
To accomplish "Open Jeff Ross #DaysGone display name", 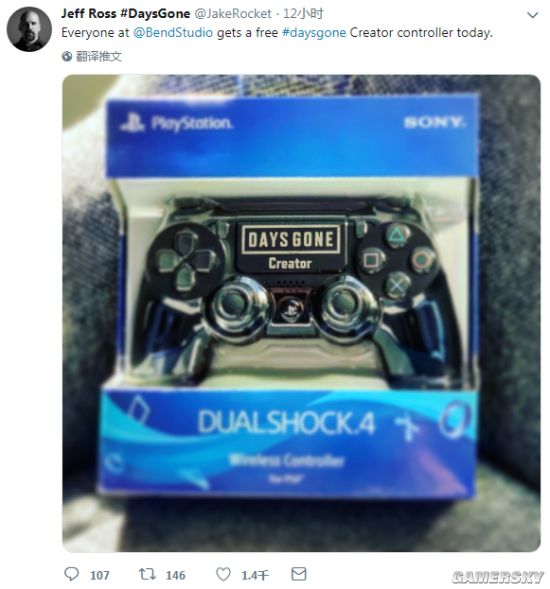I will pyautogui.click(x=126, y=14).
